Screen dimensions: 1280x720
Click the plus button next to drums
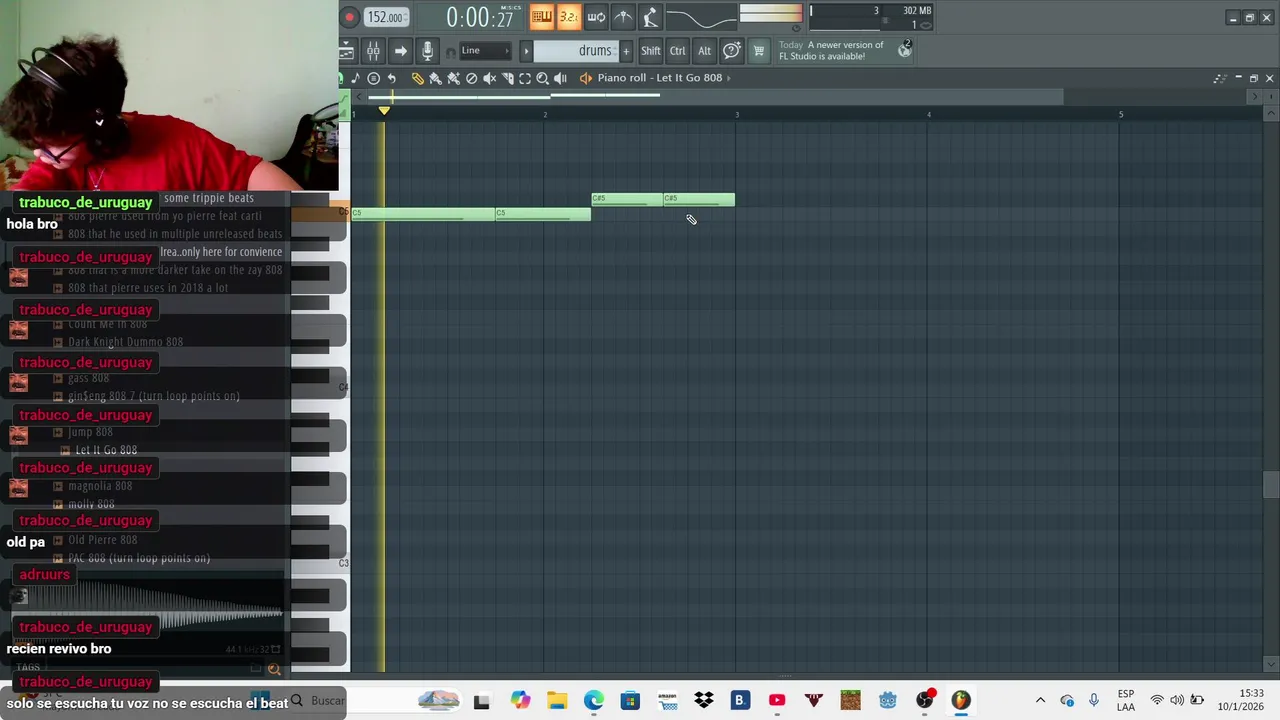point(627,51)
